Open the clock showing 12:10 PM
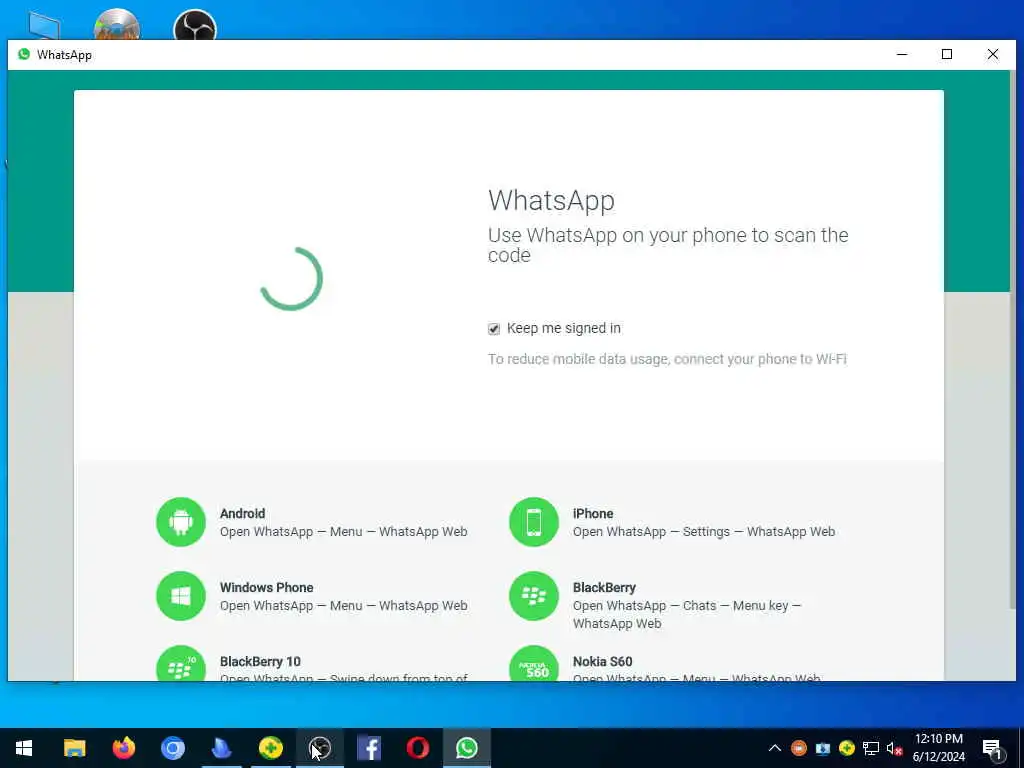 938,748
